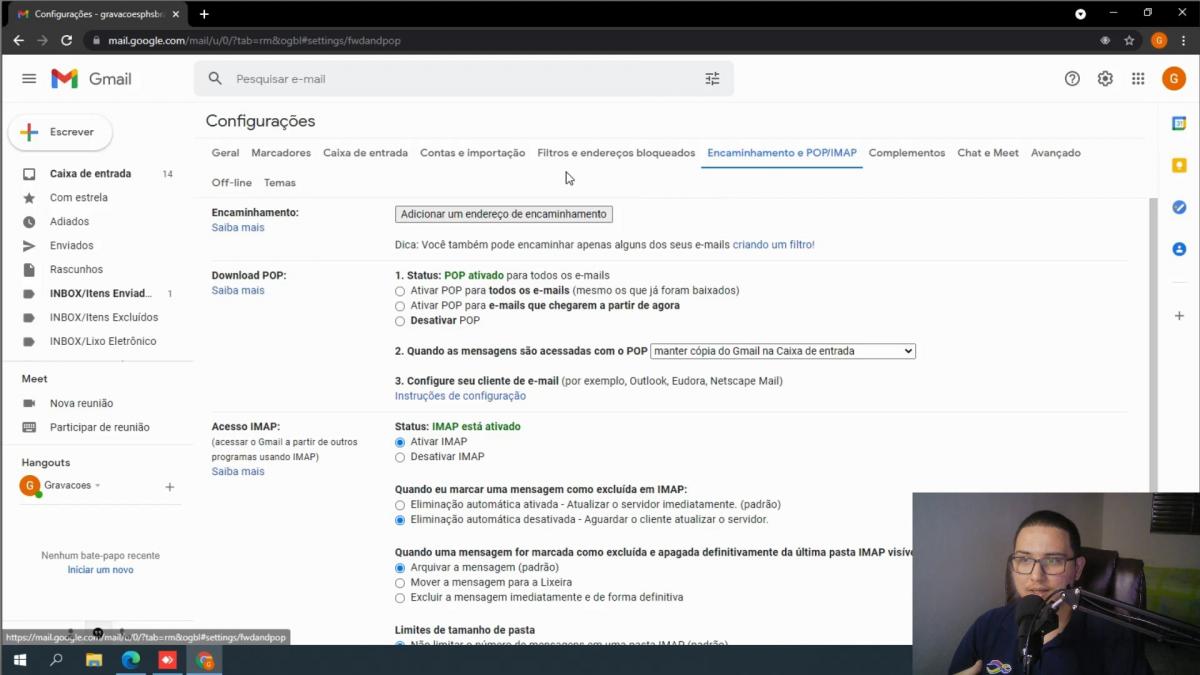This screenshot has width=1200, height=675.
Task: Select Excluir a mensagem imediatamente option
Action: (400, 598)
